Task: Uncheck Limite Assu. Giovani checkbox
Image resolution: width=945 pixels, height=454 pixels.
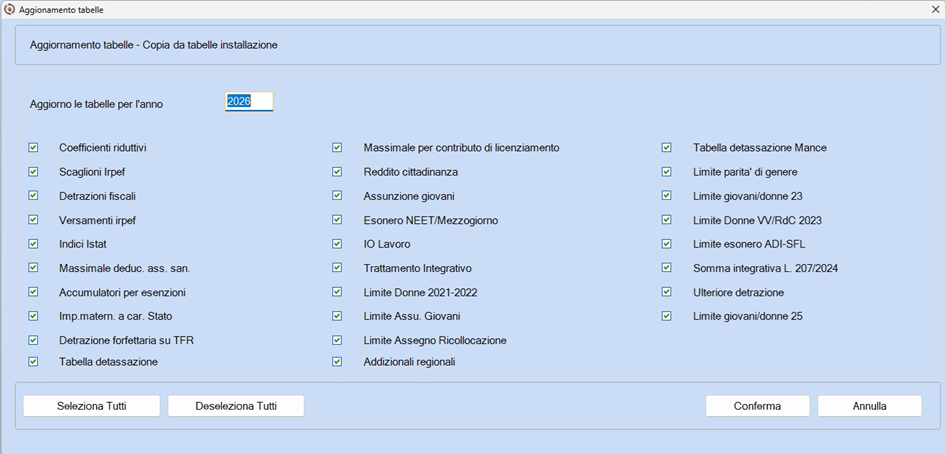Action: (x=337, y=315)
